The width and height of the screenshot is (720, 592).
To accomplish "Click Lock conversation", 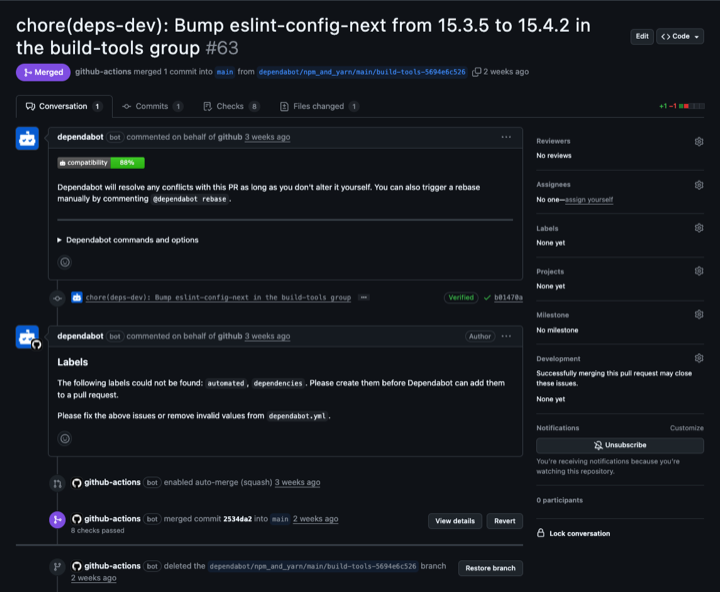I will [574, 533].
